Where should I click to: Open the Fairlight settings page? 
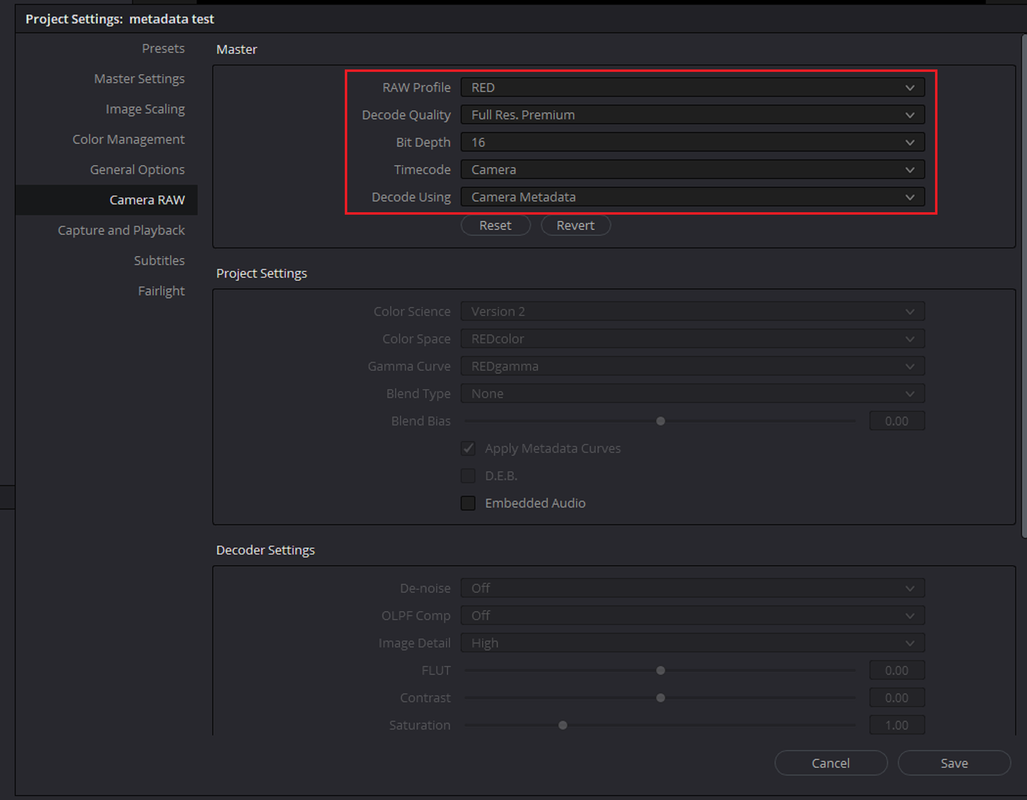[x=161, y=290]
